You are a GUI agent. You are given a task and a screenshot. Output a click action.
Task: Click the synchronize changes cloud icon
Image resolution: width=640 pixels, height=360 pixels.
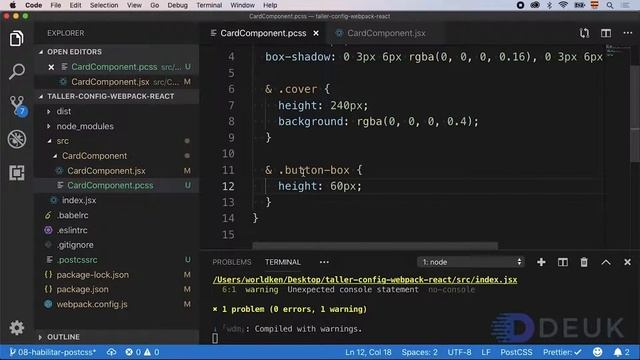[x=111, y=352]
